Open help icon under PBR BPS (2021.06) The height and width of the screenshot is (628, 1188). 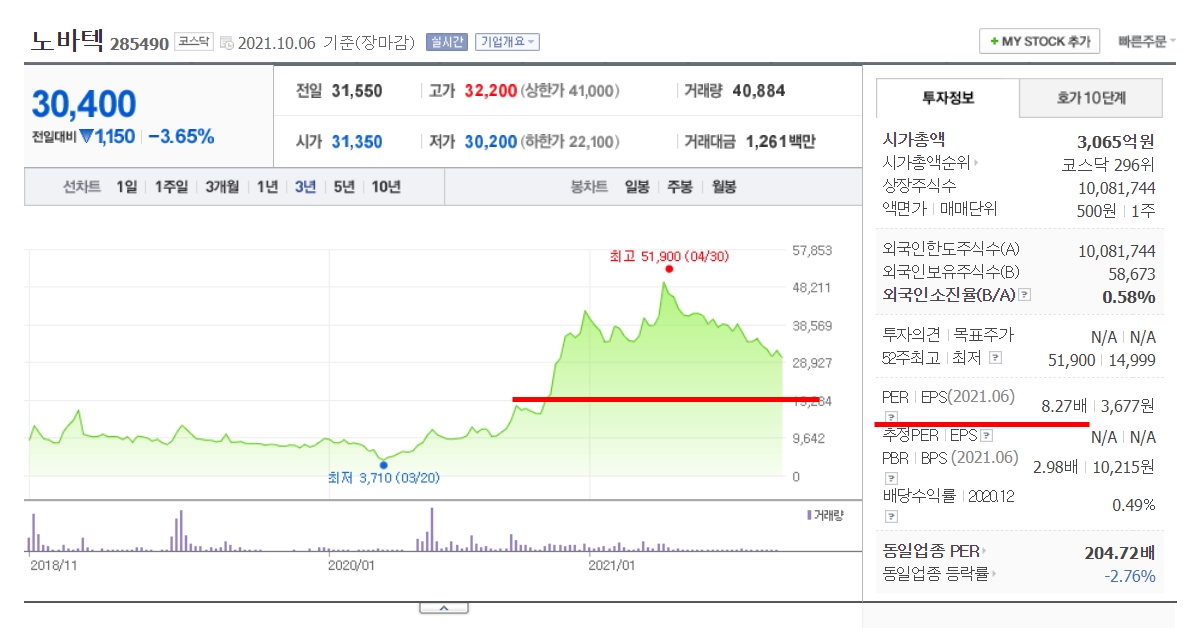(x=891, y=478)
